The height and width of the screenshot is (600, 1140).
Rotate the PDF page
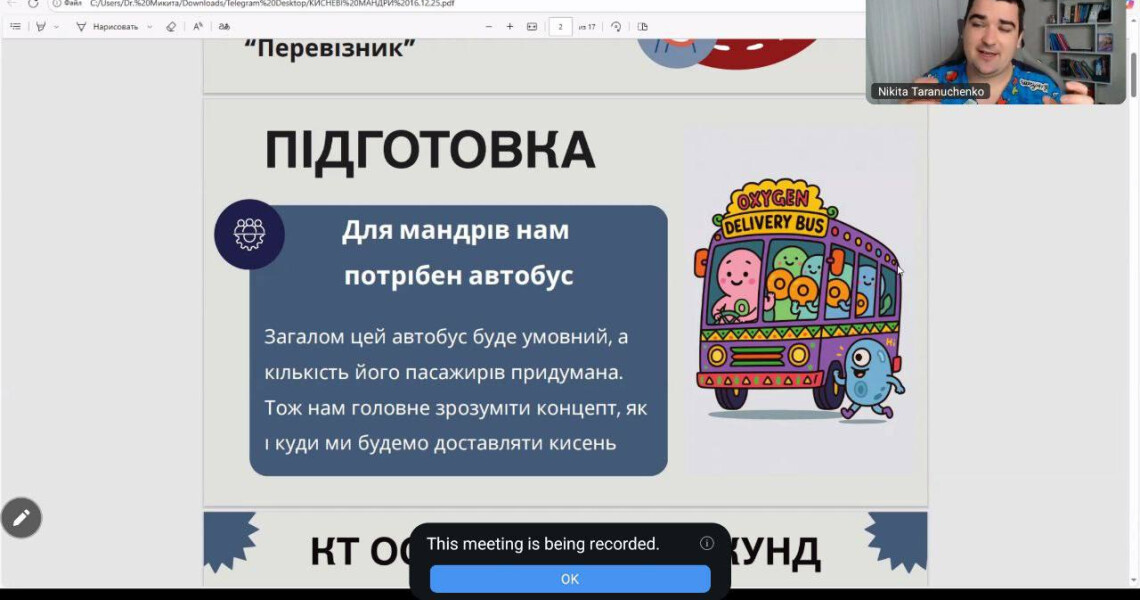click(616, 27)
